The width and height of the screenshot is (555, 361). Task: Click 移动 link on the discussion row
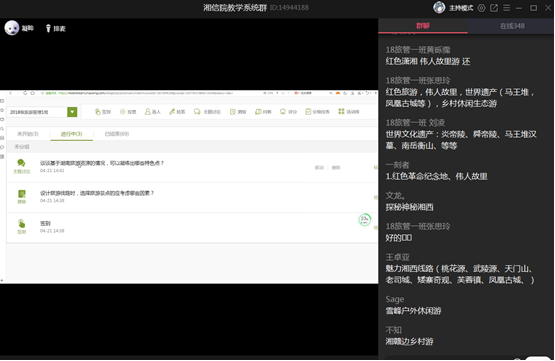coord(319,167)
